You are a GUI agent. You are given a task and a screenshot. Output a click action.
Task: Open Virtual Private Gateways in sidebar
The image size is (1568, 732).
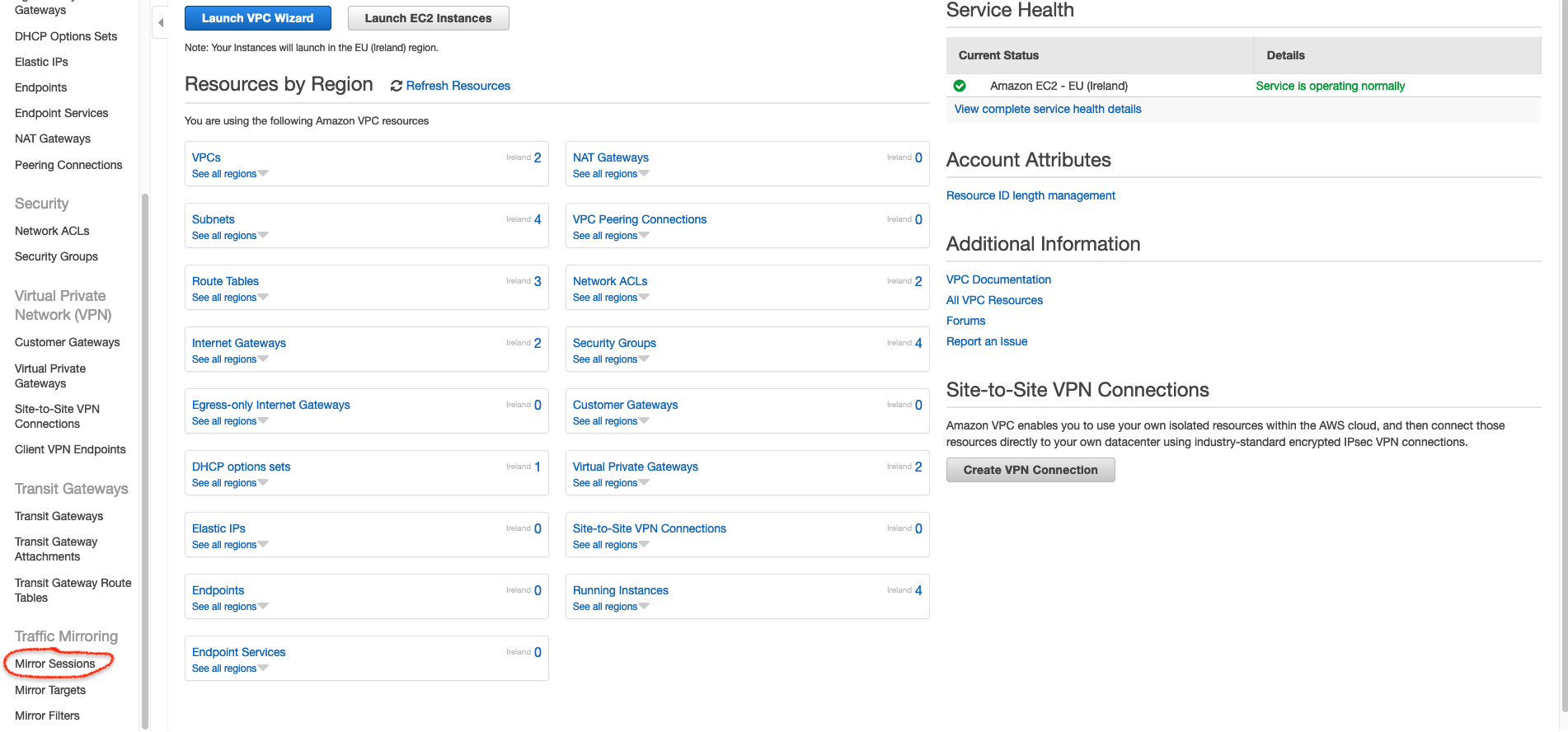tap(50, 376)
